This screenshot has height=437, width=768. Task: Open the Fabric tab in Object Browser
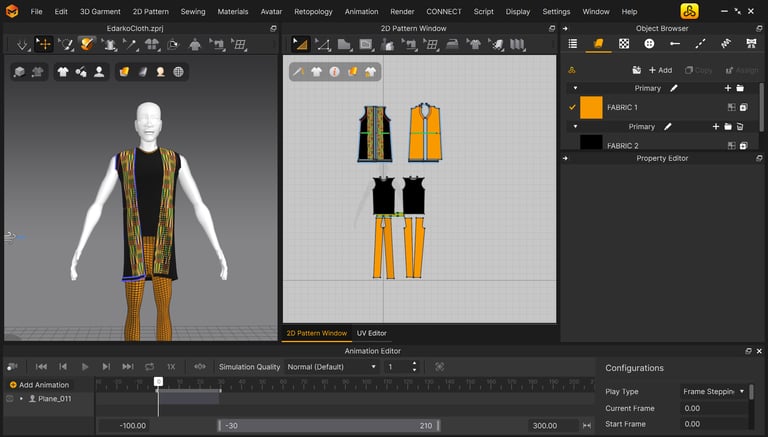click(x=598, y=44)
